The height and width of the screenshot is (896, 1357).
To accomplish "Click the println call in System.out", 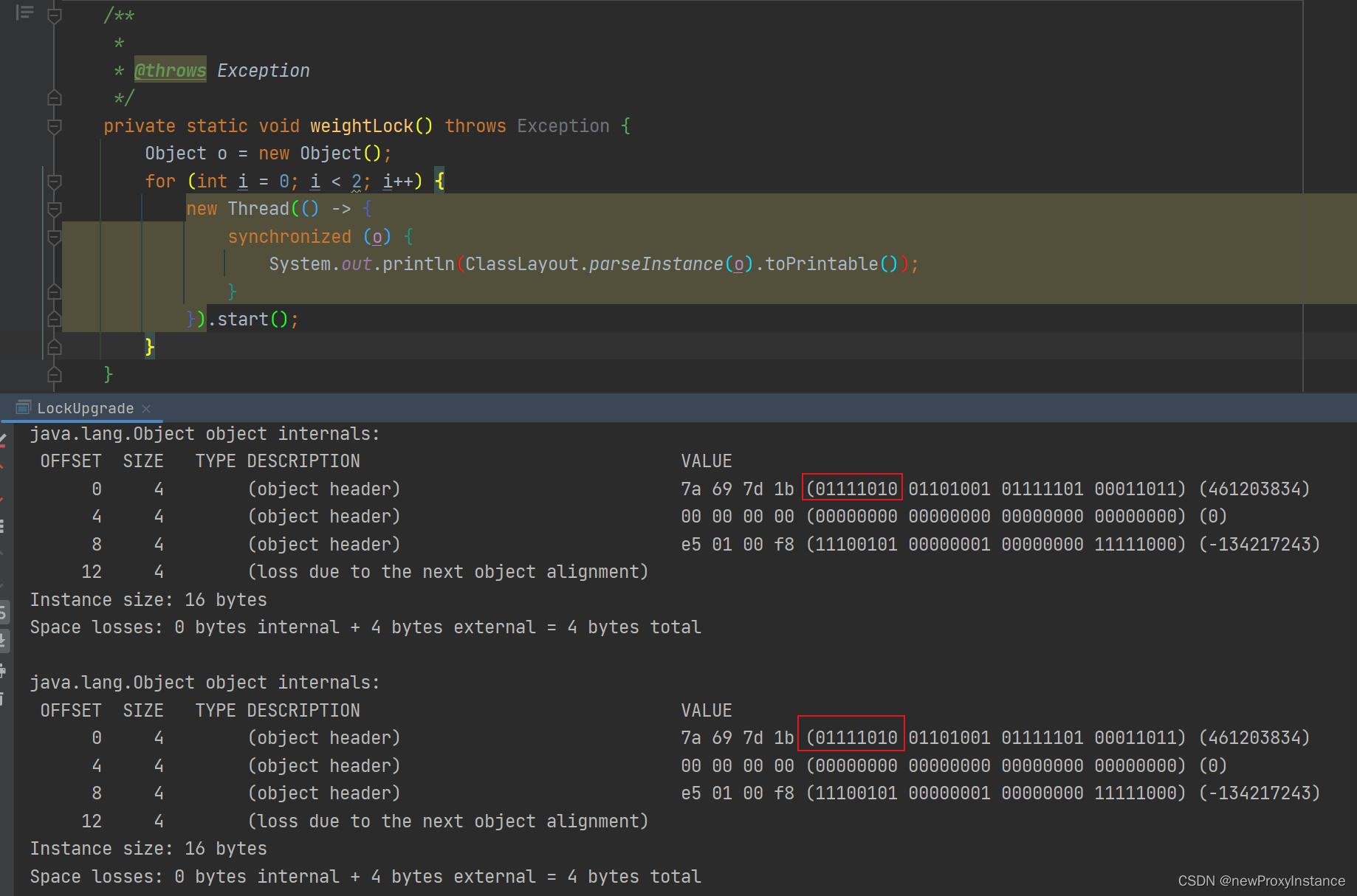I will tap(418, 263).
